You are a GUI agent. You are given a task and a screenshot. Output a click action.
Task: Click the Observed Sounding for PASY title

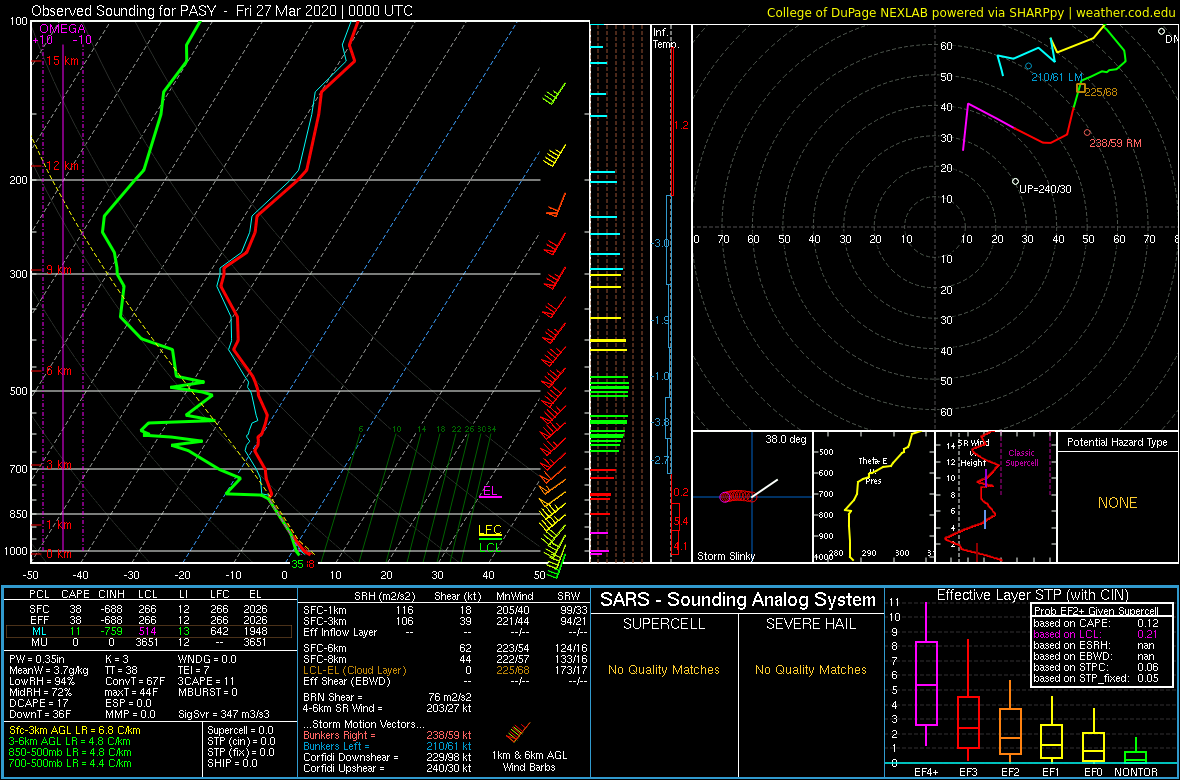click(x=222, y=11)
